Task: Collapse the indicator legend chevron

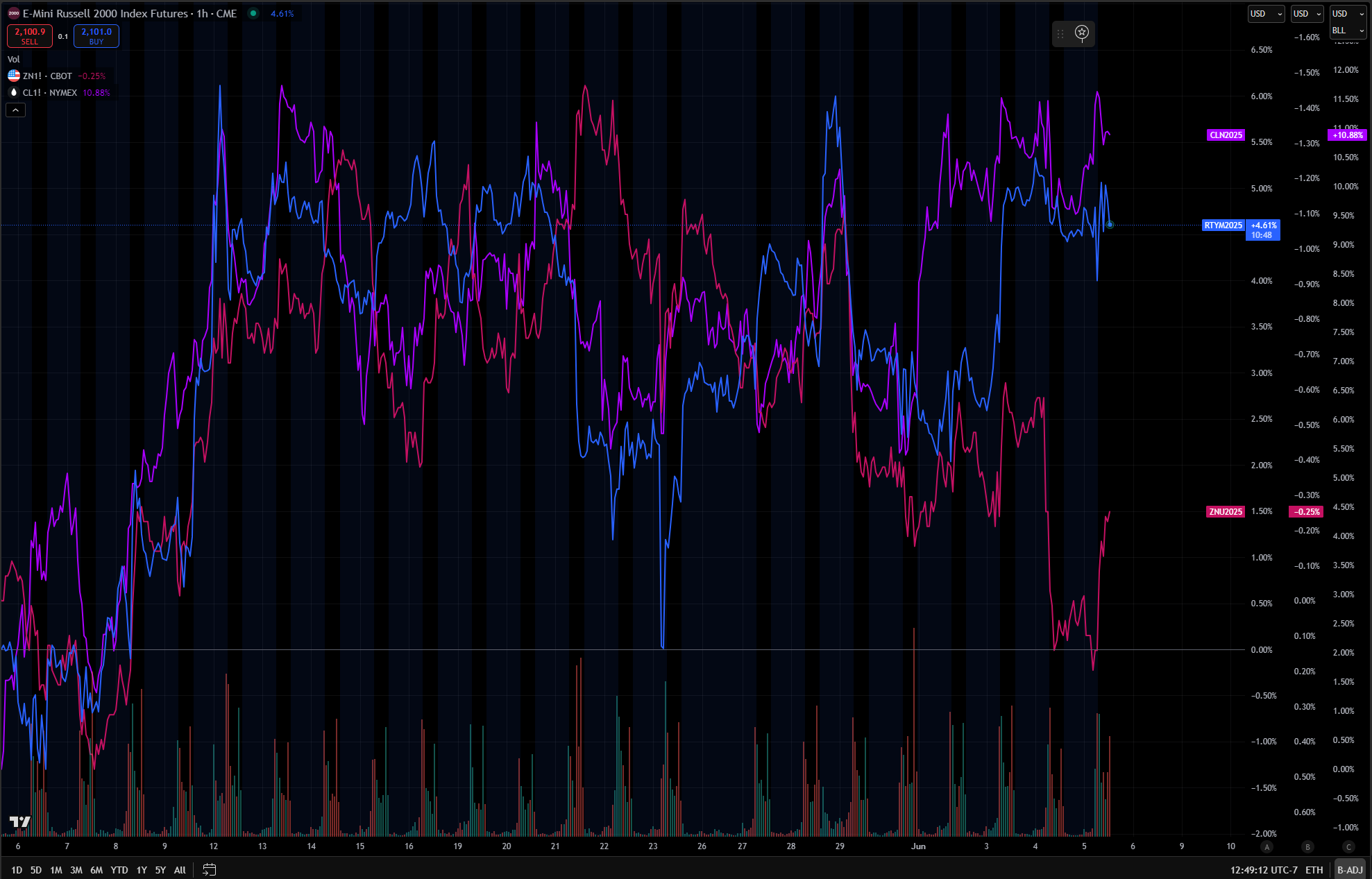Action: (16, 110)
